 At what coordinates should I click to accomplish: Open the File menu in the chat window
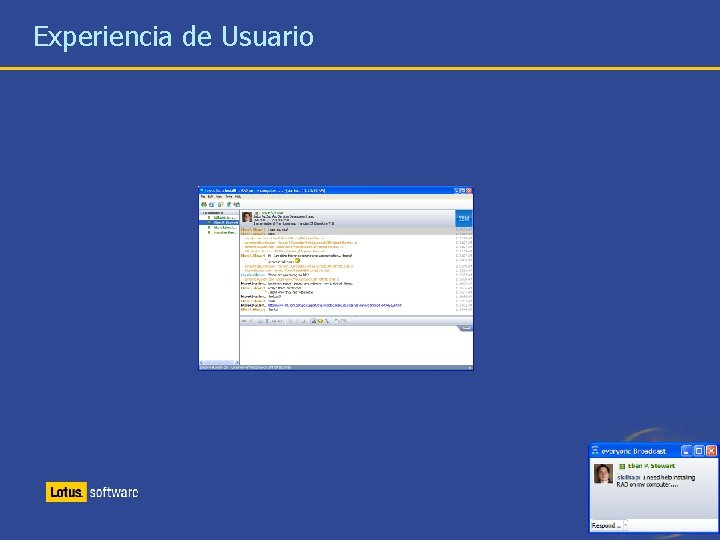(x=203, y=197)
